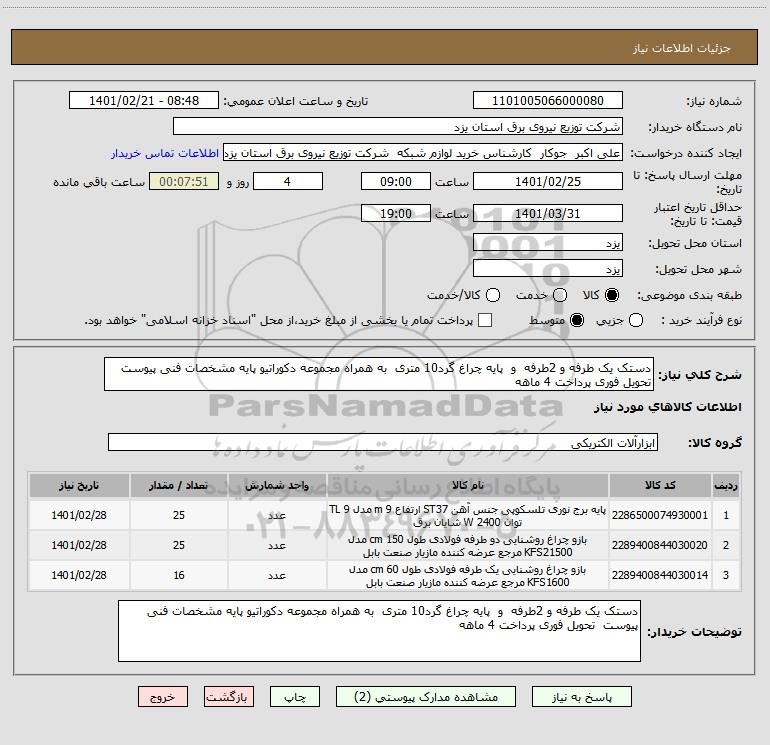Select the کالا/خدمت radio button

(493, 295)
